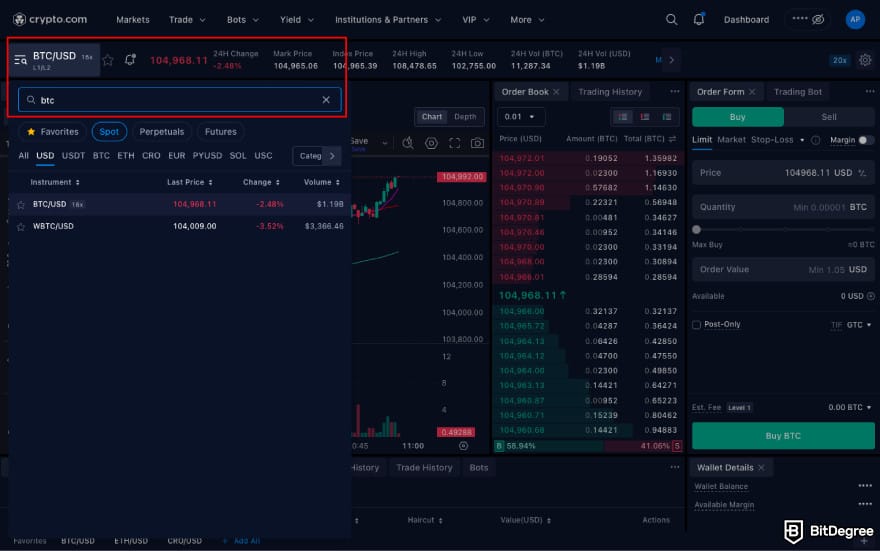The image size is (880, 551).
Task: Open the search magnifier in the header
Action: pyautogui.click(x=671, y=20)
